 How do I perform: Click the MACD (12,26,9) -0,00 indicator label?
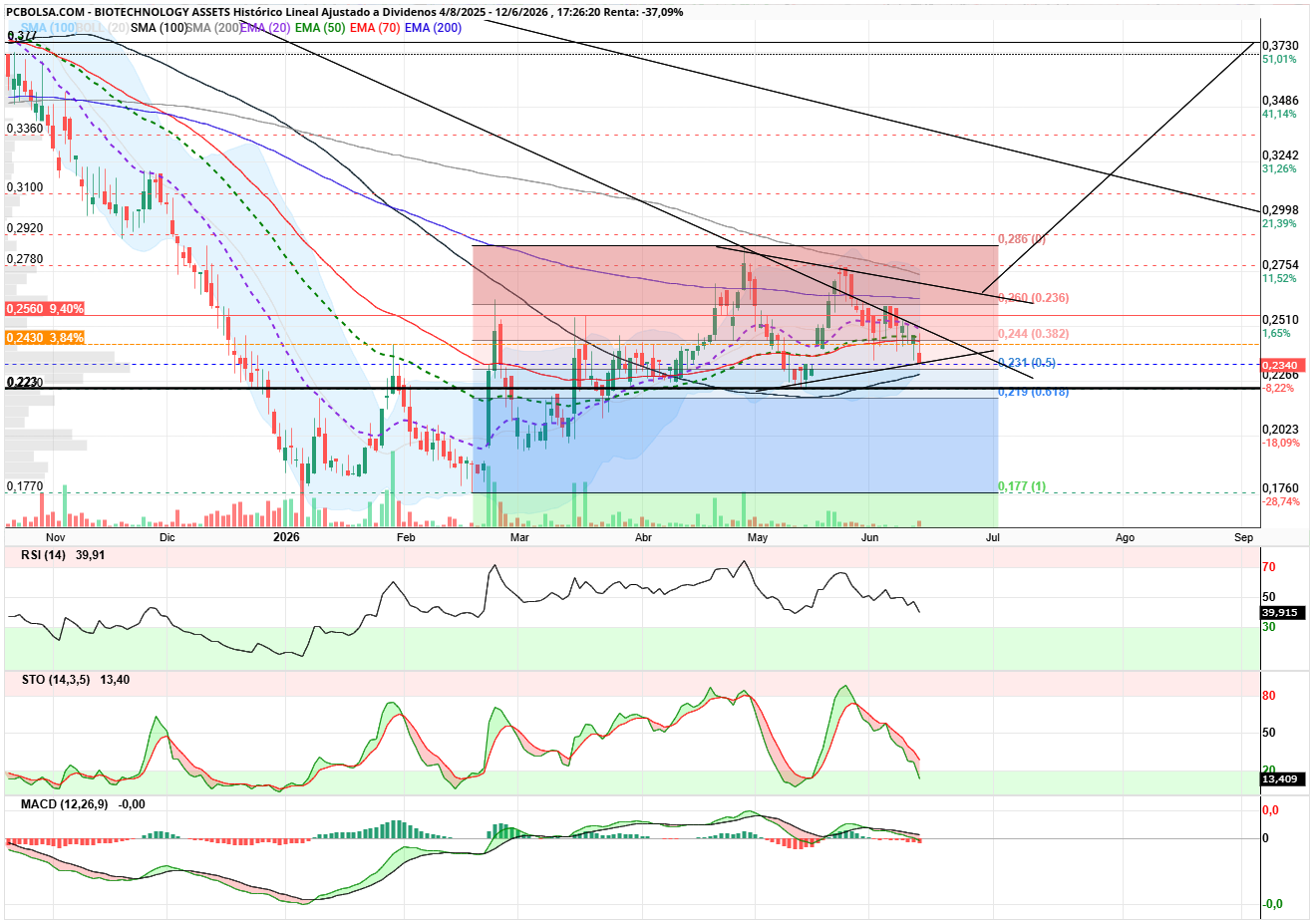coord(83,804)
